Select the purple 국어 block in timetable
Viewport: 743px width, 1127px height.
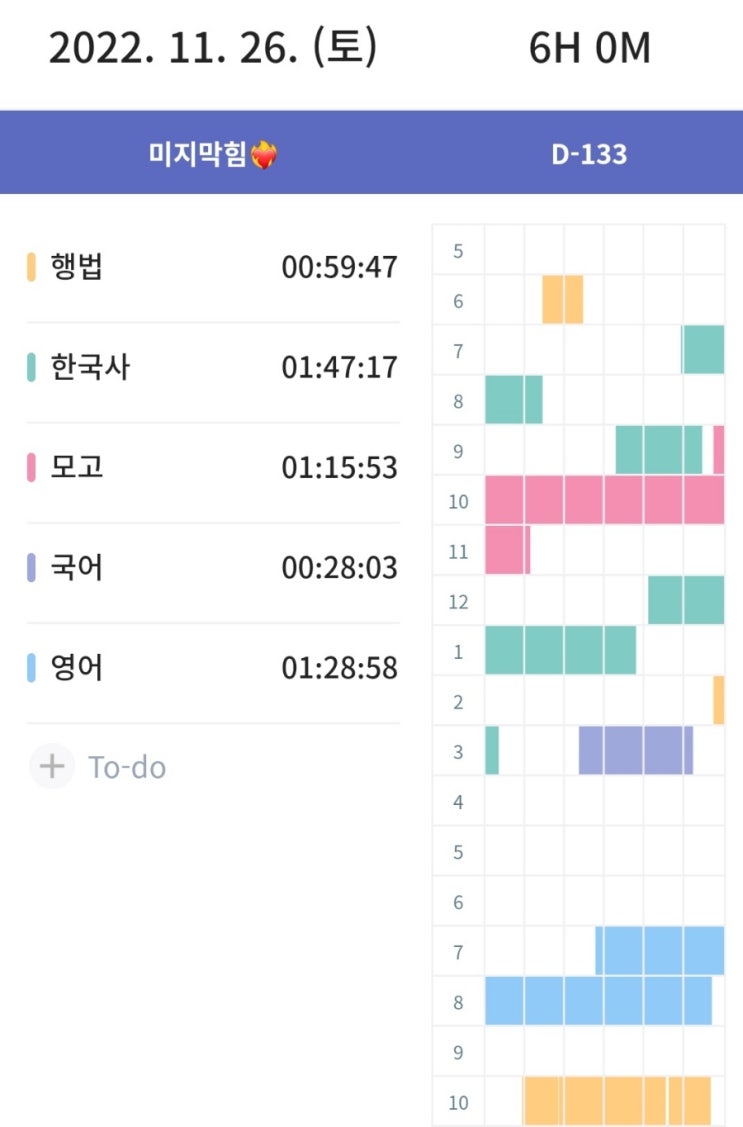(x=635, y=750)
